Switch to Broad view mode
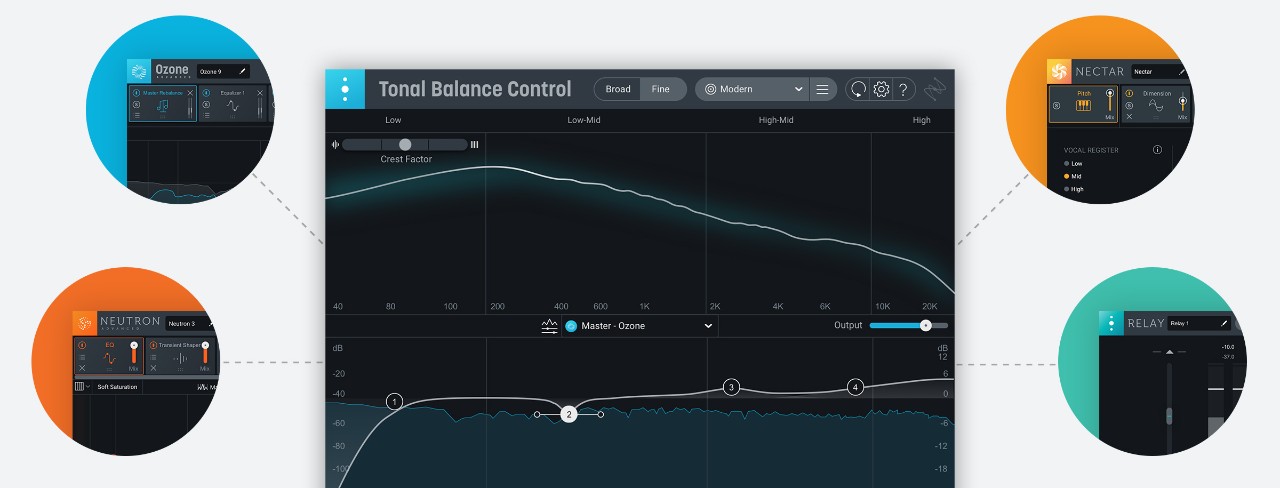 tap(618, 89)
